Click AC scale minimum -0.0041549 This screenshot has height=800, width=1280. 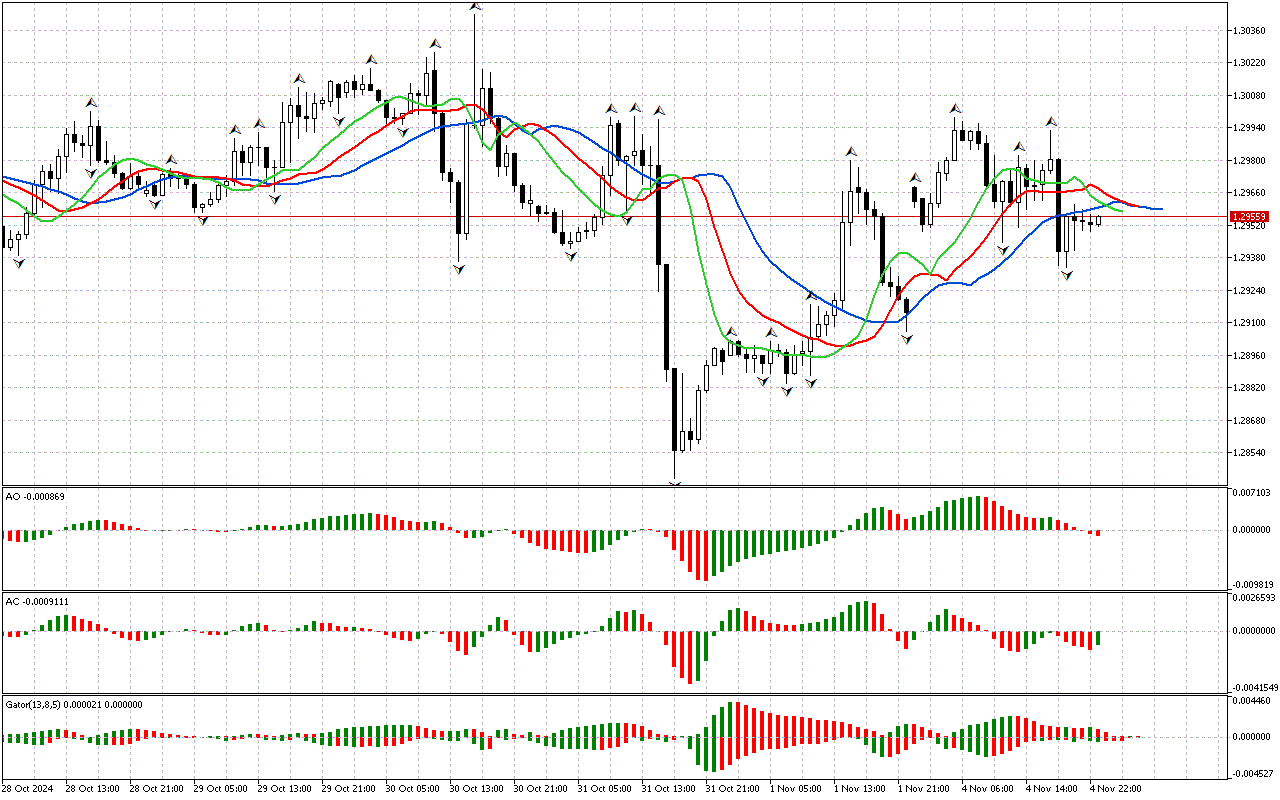(1254, 688)
